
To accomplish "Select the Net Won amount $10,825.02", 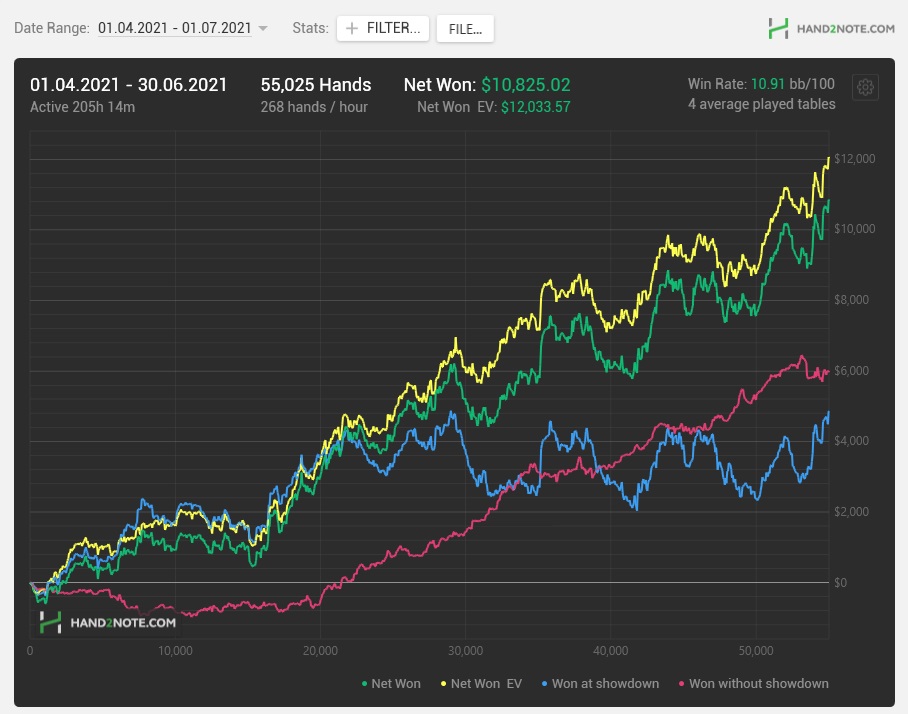I will [526, 85].
